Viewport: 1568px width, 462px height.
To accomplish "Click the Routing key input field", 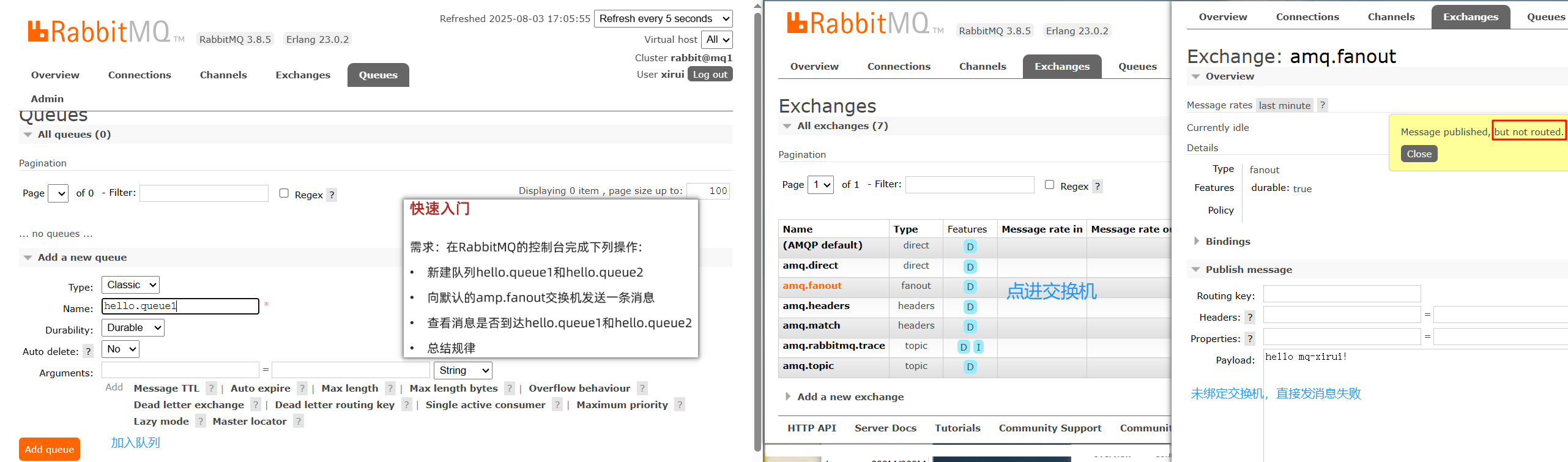I will pos(1342,294).
